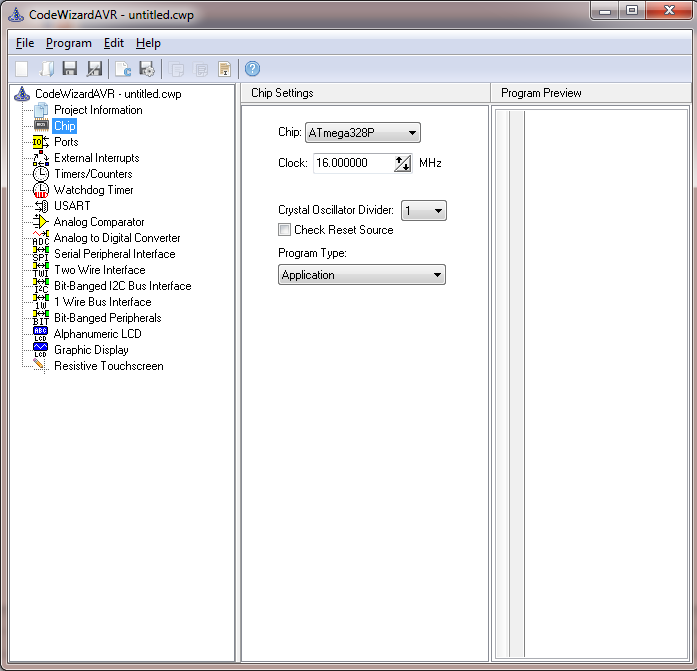This screenshot has width=697, height=671.
Task: Select External Interrupts in the tree
Action: tap(96, 158)
